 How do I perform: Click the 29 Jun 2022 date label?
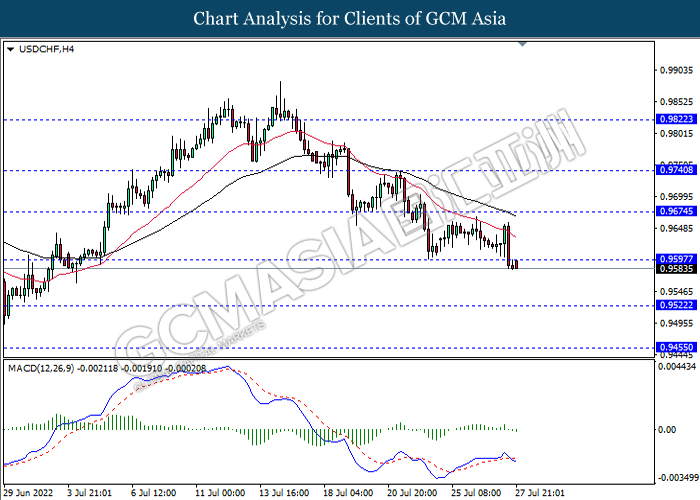coord(29,493)
